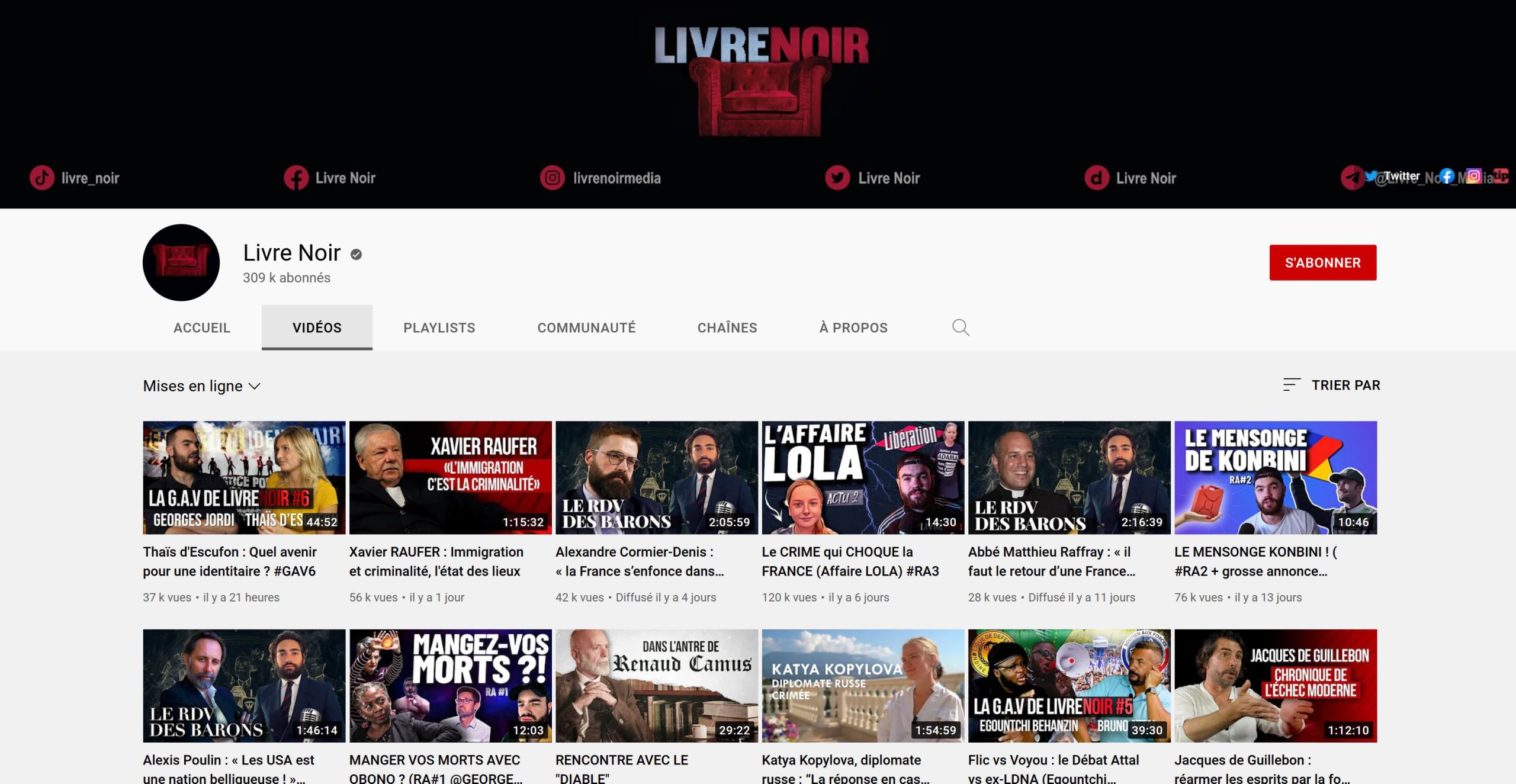Screen dimensions: 1516x784
Task: Open video title Le CRIME qui CHOQUE la FRANCE
Action: point(850,561)
